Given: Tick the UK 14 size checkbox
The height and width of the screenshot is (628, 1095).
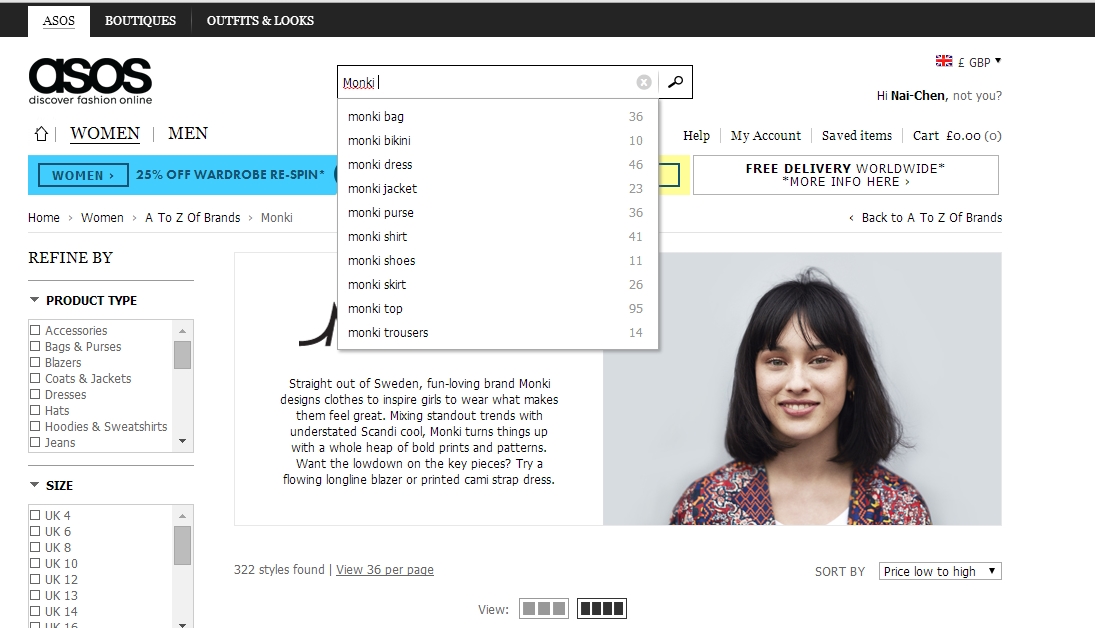Looking at the screenshot, I should point(35,611).
